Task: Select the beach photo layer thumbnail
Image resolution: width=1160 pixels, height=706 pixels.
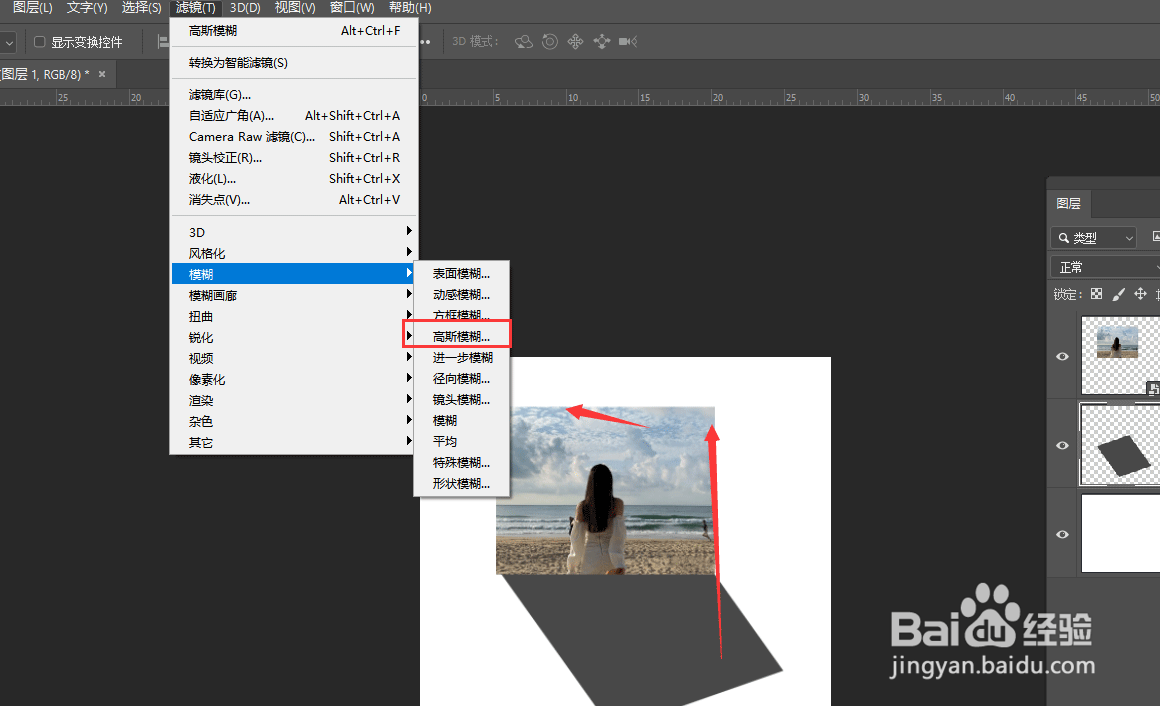Action: (x=1120, y=355)
